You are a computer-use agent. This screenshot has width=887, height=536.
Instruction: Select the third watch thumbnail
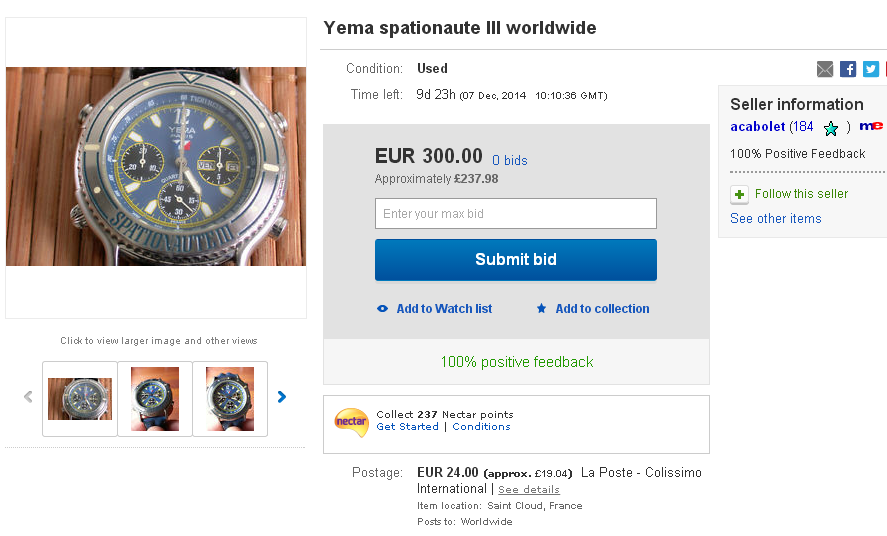230,399
